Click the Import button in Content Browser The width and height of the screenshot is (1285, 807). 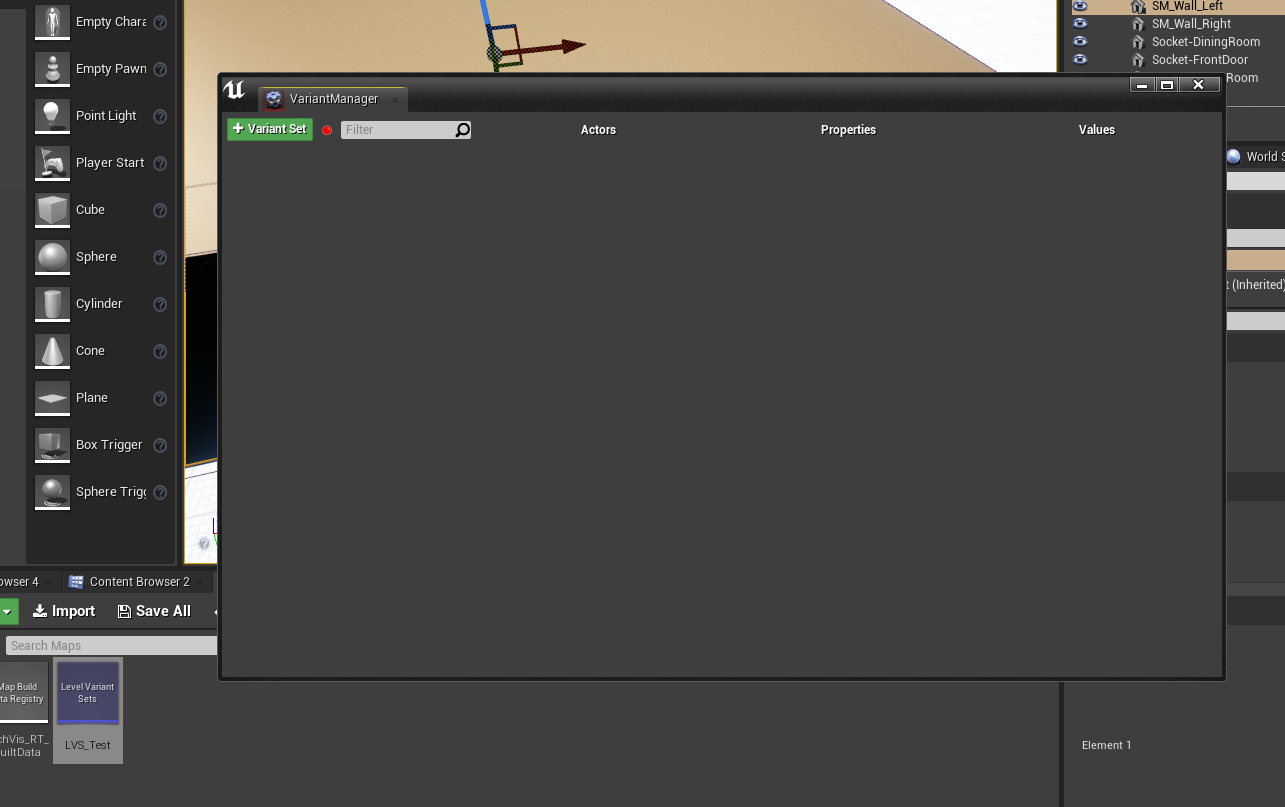[64, 611]
